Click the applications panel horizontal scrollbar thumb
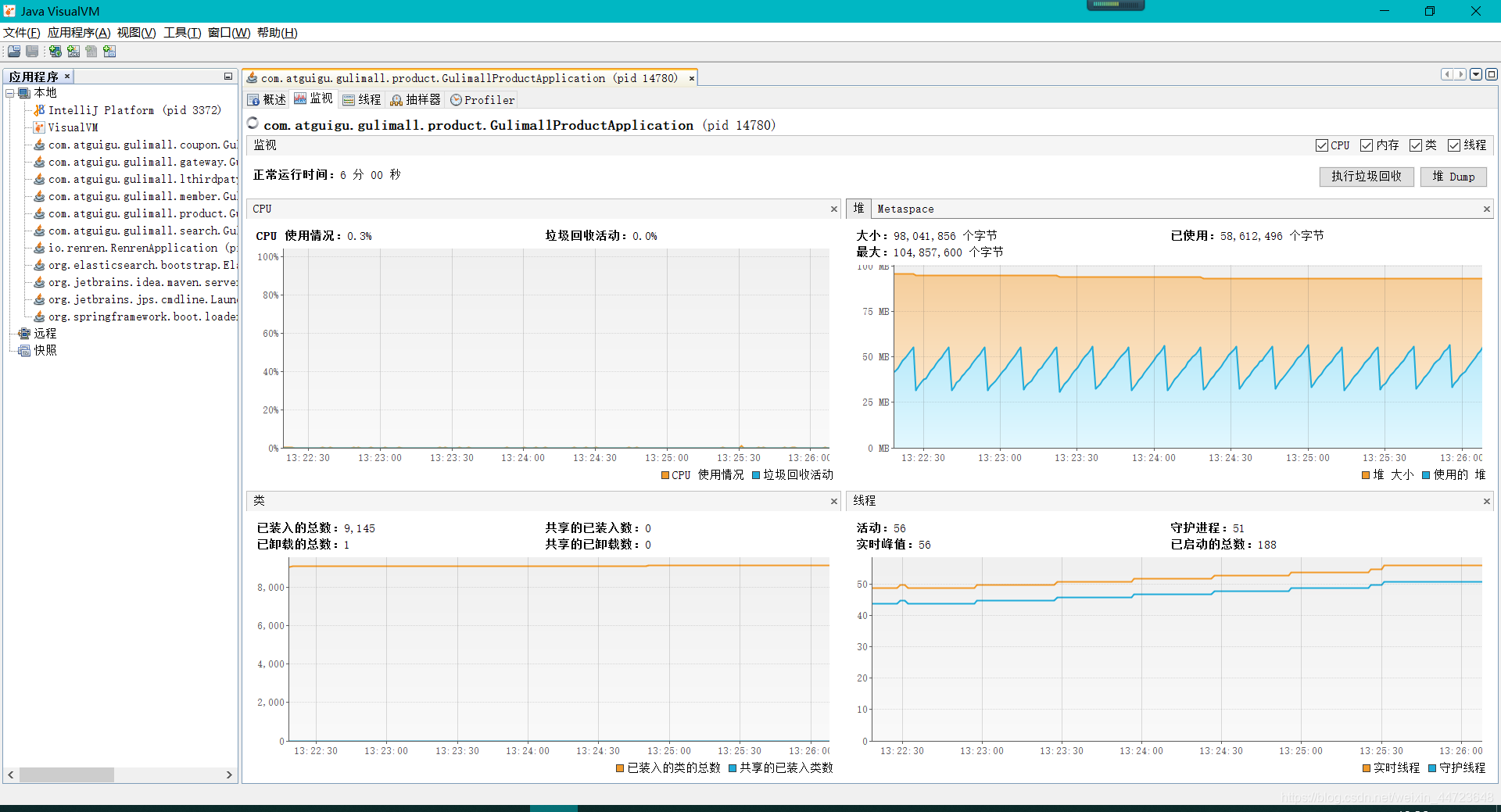1501x812 pixels. 66,774
